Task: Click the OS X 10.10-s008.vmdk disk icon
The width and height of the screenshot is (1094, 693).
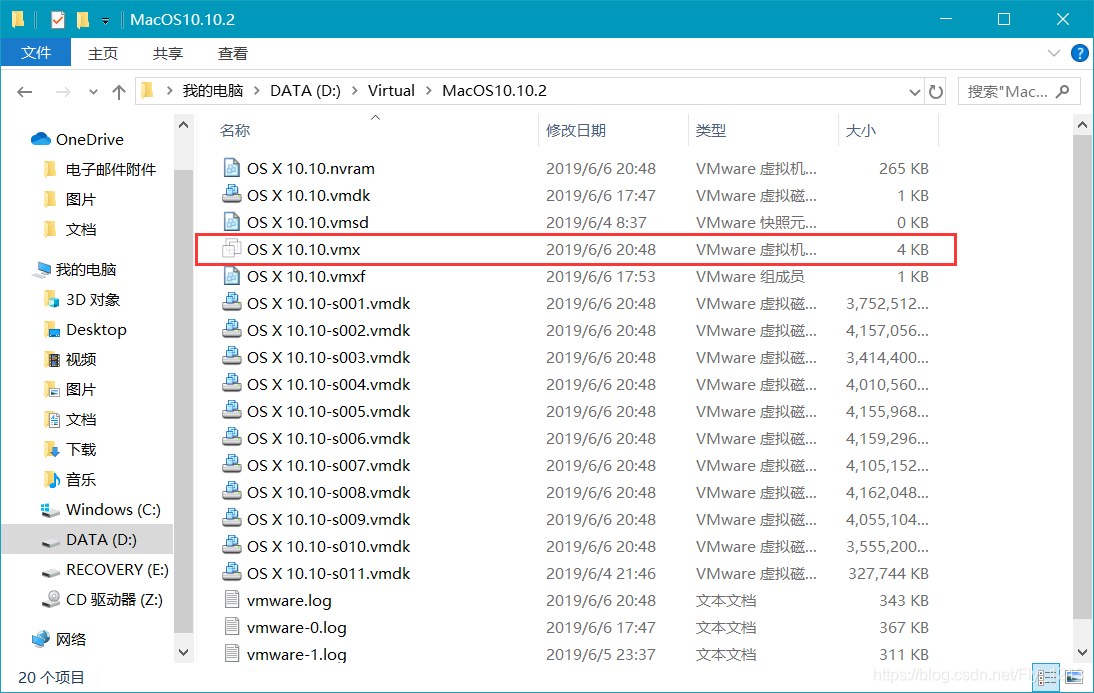Action: [x=231, y=491]
